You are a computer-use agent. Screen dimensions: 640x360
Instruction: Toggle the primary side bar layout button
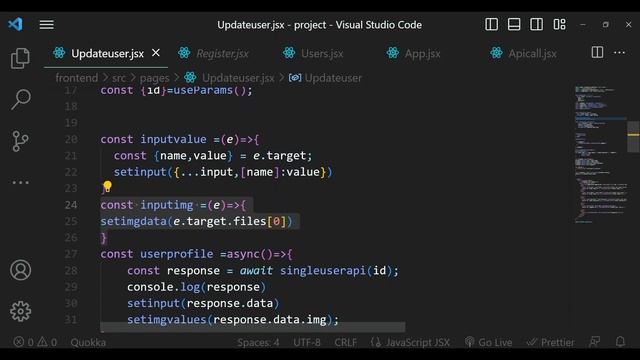click(491, 24)
